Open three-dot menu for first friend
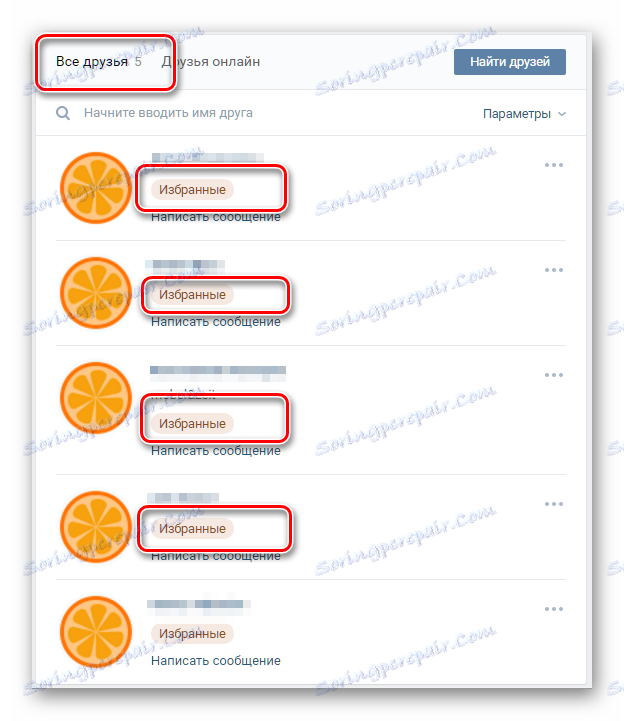The image size is (624, 721). click(554, 165)
